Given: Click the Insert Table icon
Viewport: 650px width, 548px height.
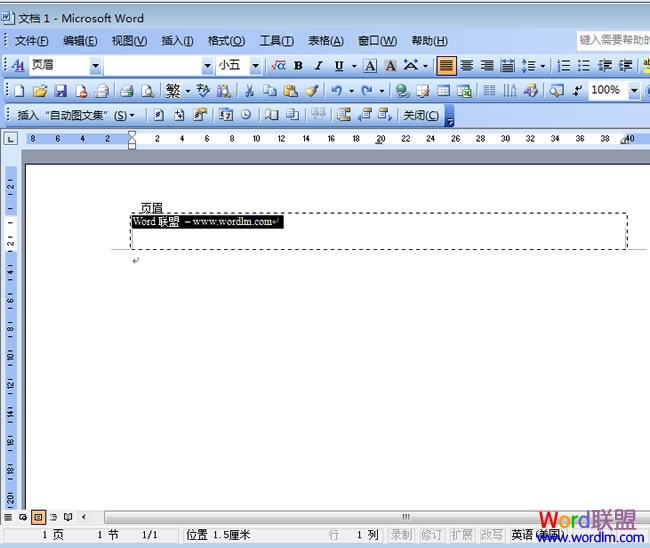Looking at the screenshot, I should (443, 90).
